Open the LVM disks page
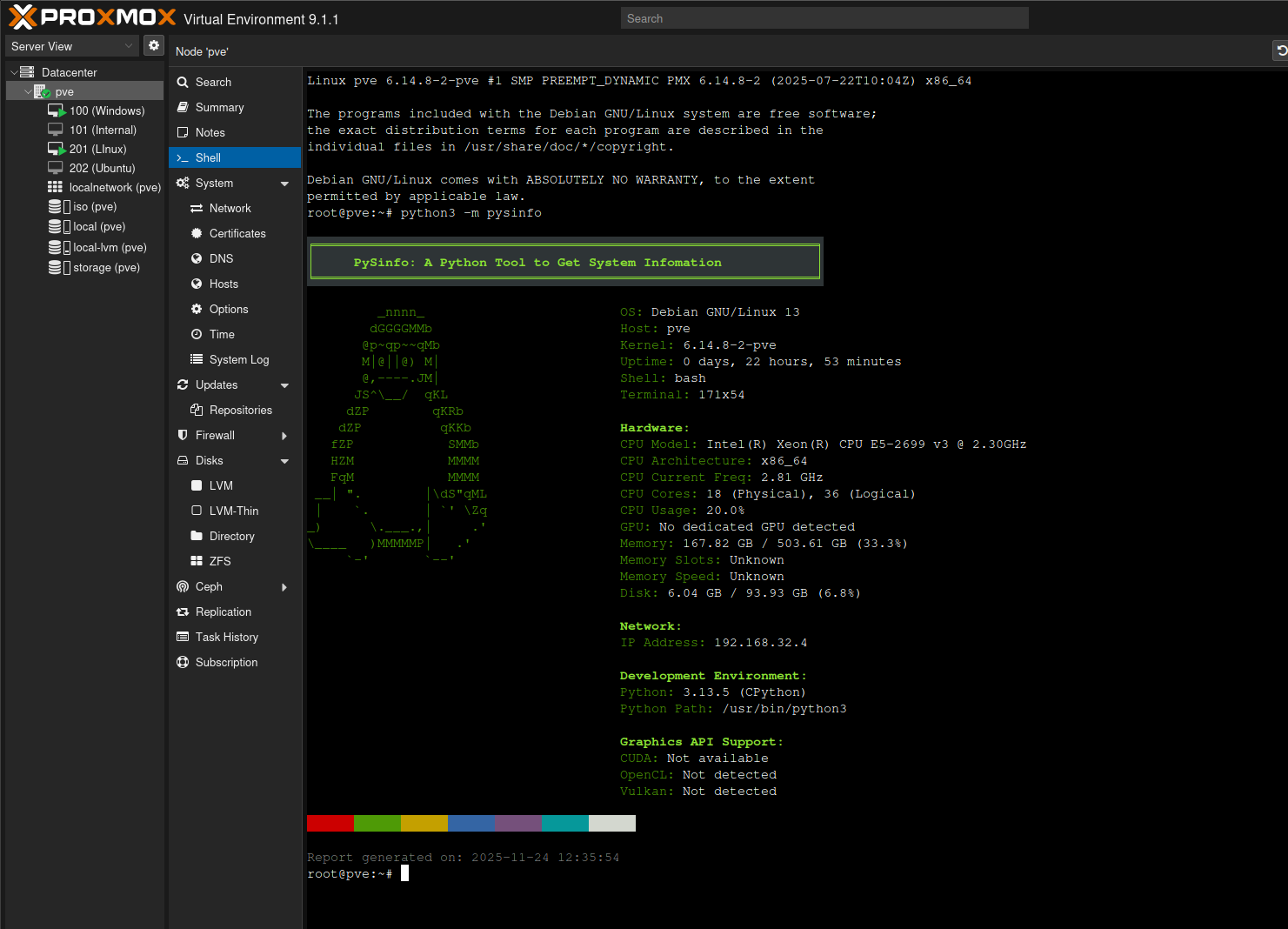1288x929 pixels. [235, 485]
